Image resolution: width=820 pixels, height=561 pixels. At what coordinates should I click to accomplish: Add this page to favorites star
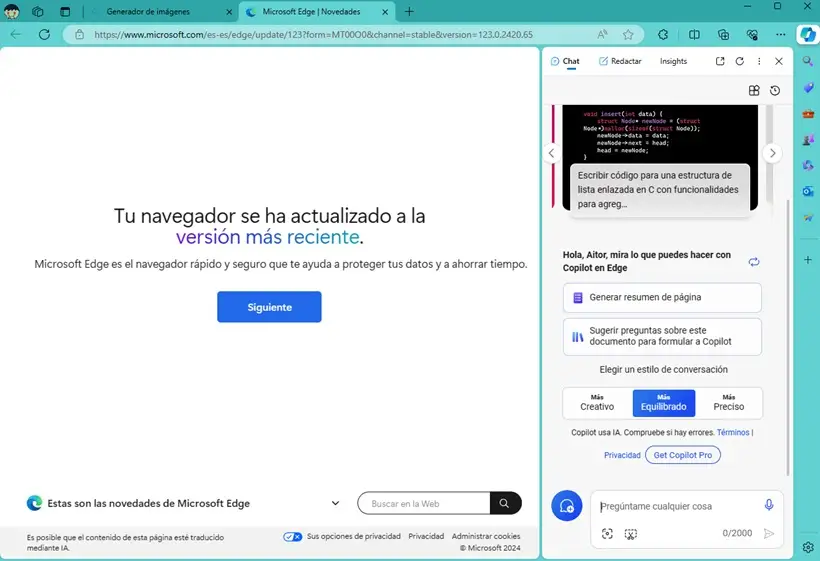[x=628, y=35]
